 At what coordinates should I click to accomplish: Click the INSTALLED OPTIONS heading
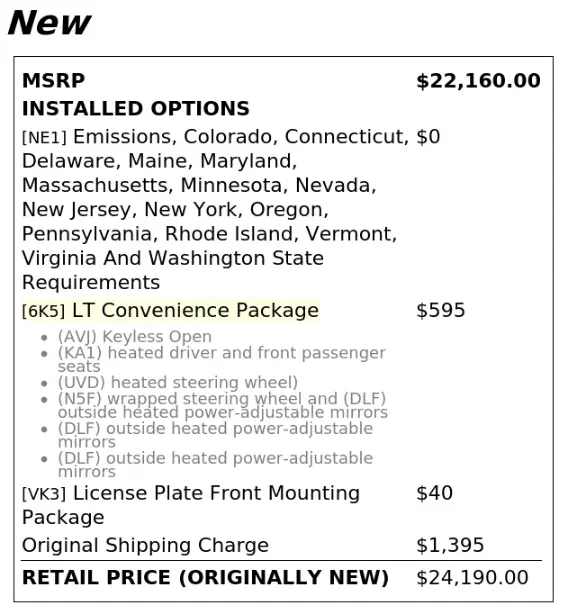pyautogui.click(x=136, y=108)
